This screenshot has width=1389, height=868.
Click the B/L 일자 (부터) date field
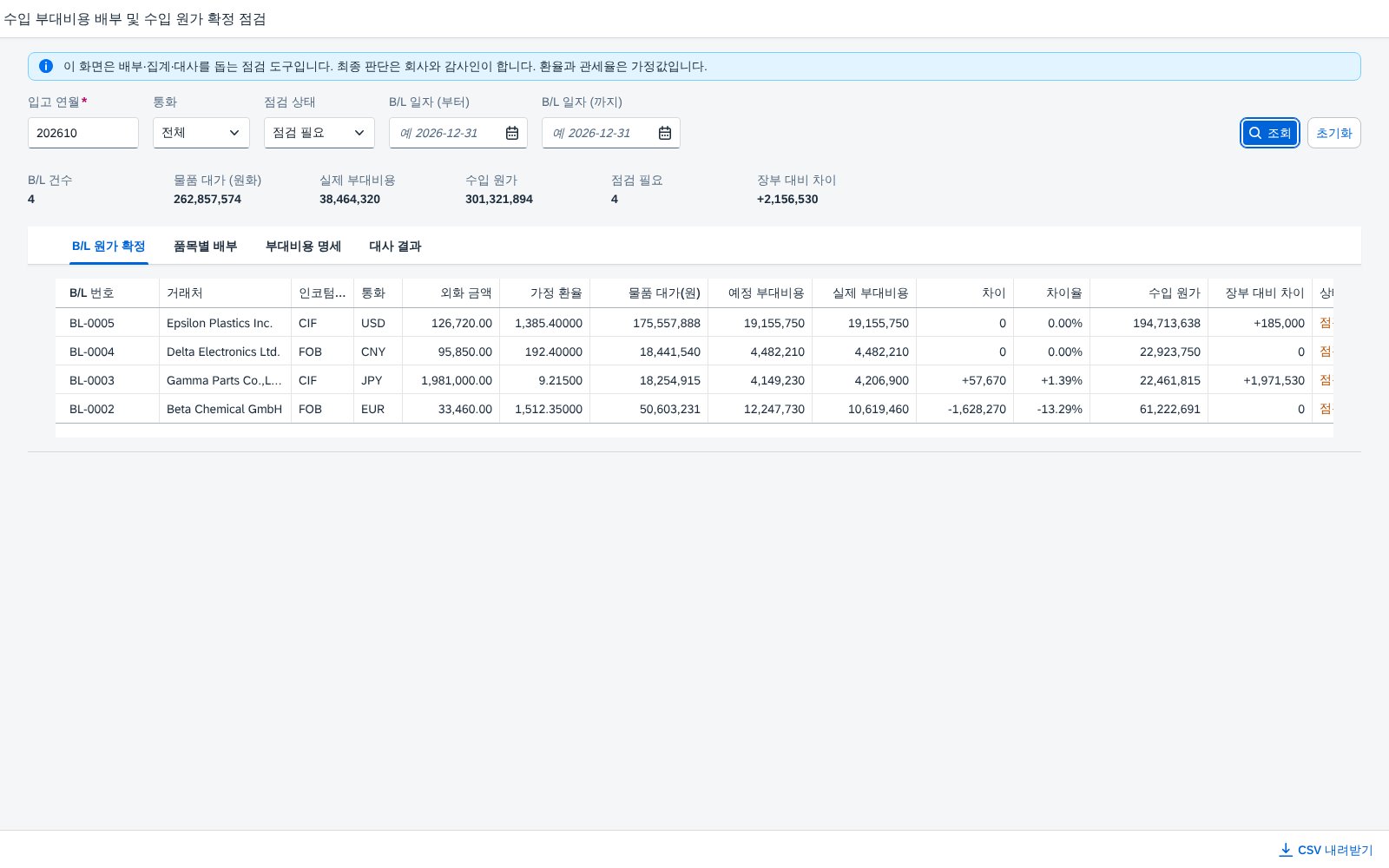[458, 133]
